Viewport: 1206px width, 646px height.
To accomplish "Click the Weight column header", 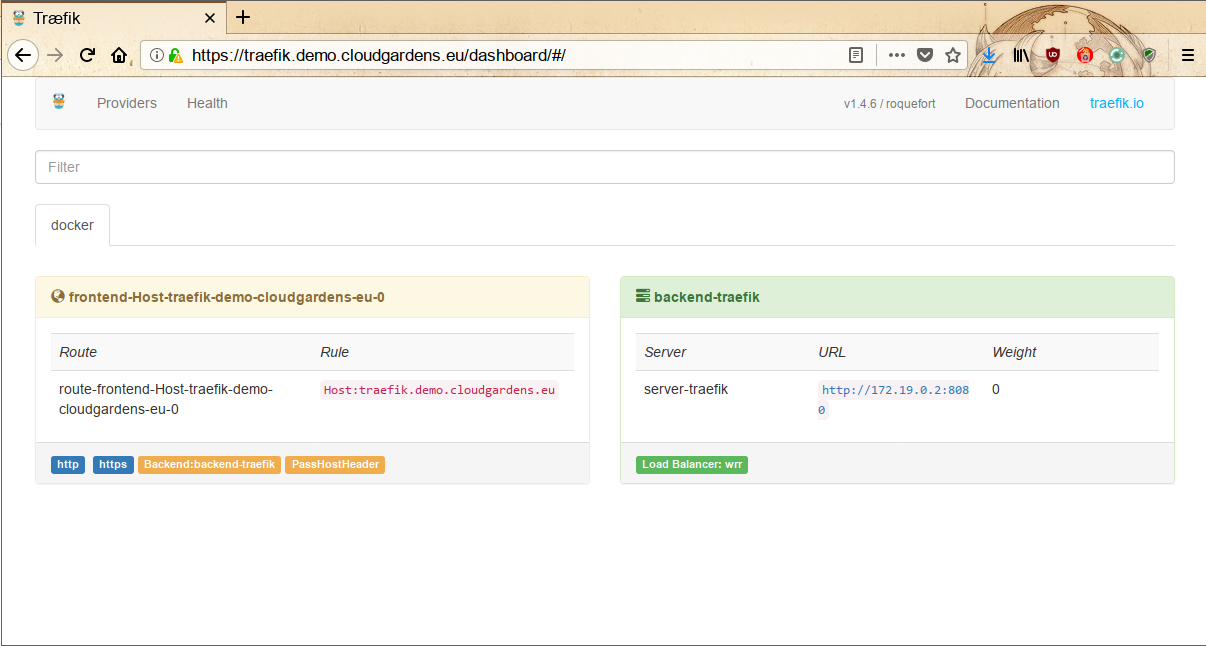I will pos(1014,352).
